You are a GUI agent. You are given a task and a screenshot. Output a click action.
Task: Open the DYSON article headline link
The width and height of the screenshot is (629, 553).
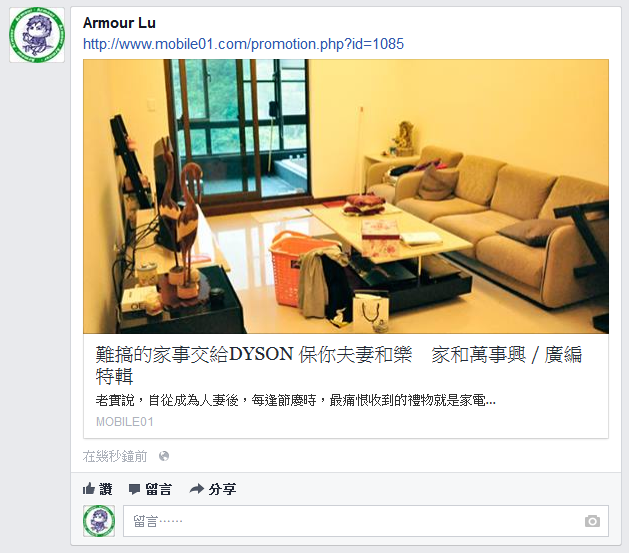338,365
